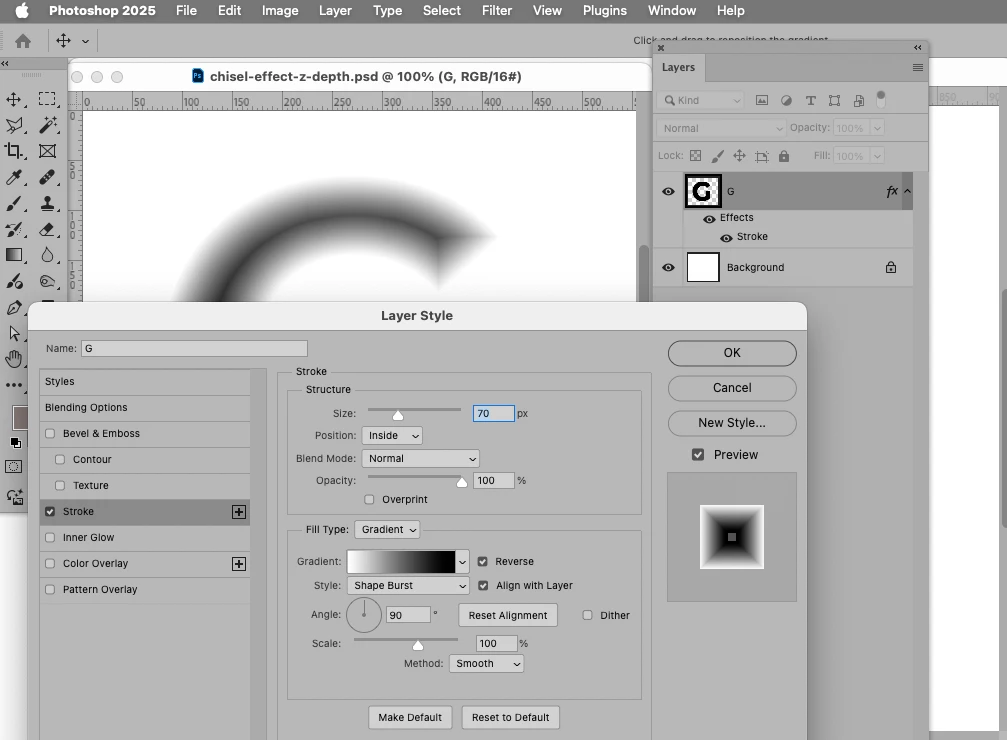1007x740 pixels.
Task: Filter layers by pixel layer icon
Action: click(x=762, y=100)
